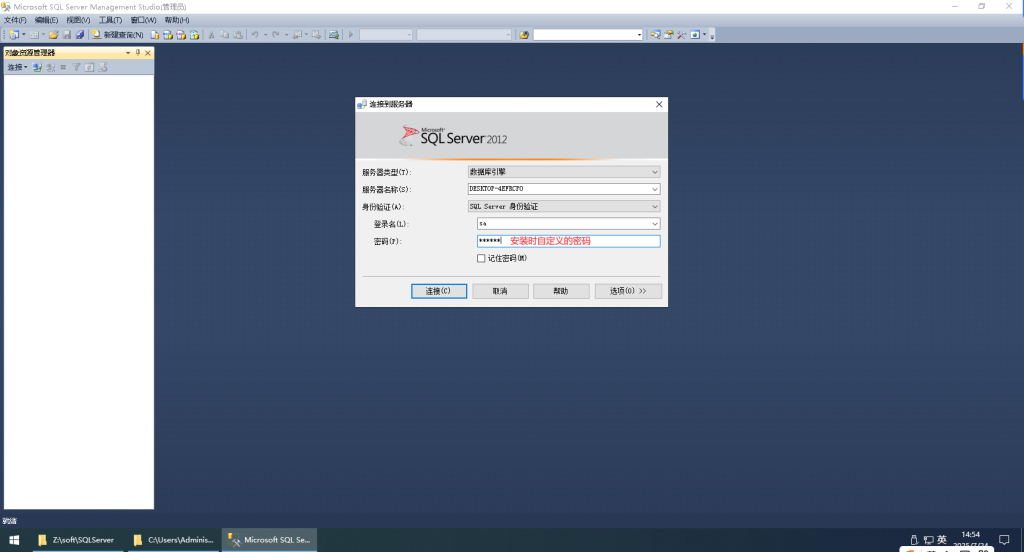Toggle auto-hide pin on Object Explorer
This screenshot has height=552, width=1024.
pos(138,53)
